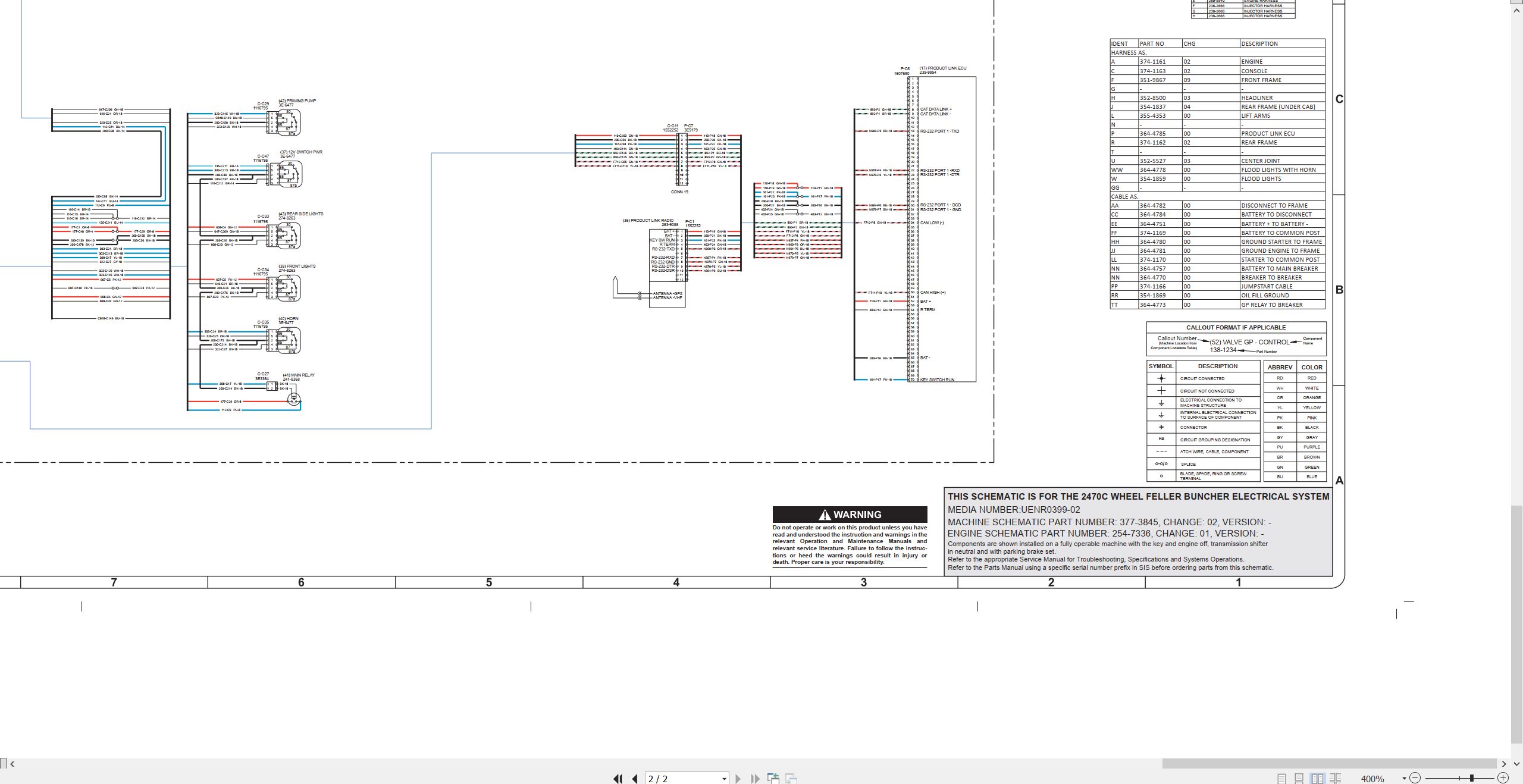This screenshot has height=784, width=1523.
Task: Click the (52) VALVE GP - CONTROL example
Action: (x=1249, y=342)
